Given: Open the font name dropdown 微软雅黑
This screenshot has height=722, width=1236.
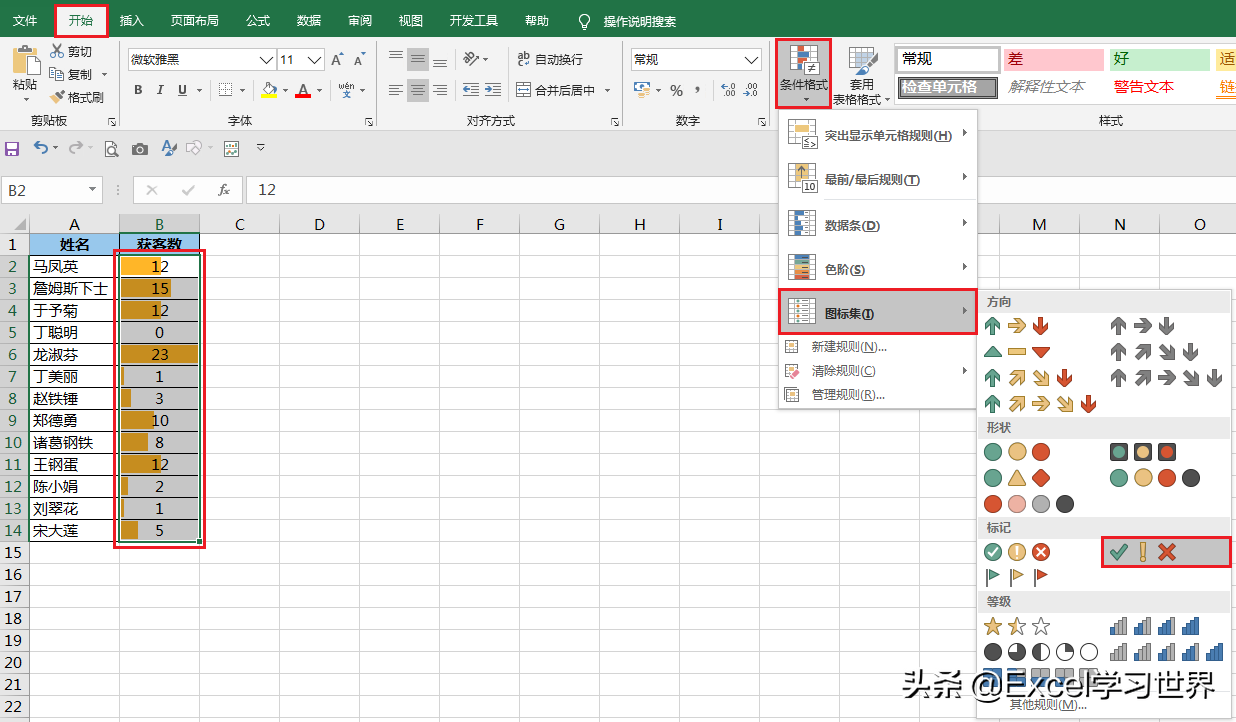Looking at the screenshot, I should tap(266, 60).
